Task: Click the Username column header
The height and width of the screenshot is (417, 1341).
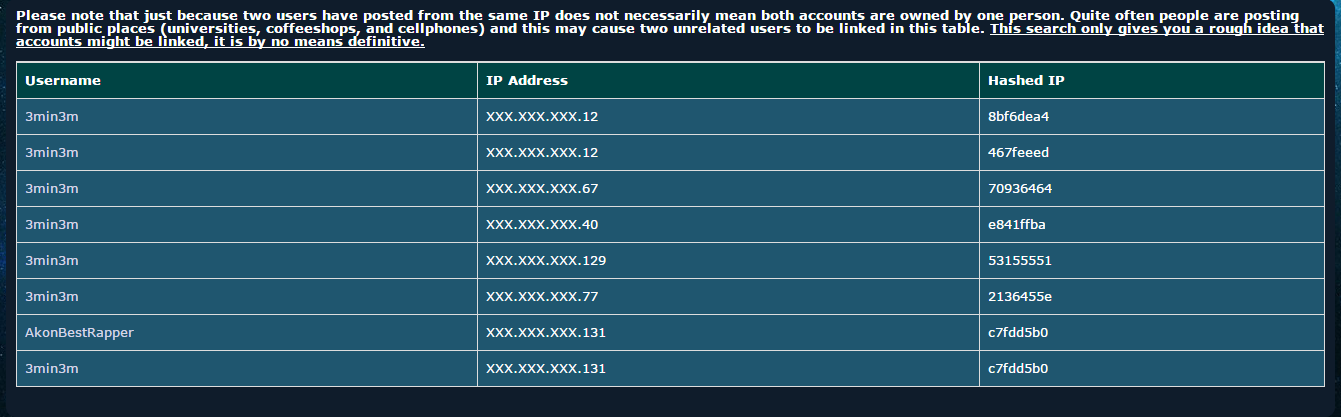Action: 63,80
